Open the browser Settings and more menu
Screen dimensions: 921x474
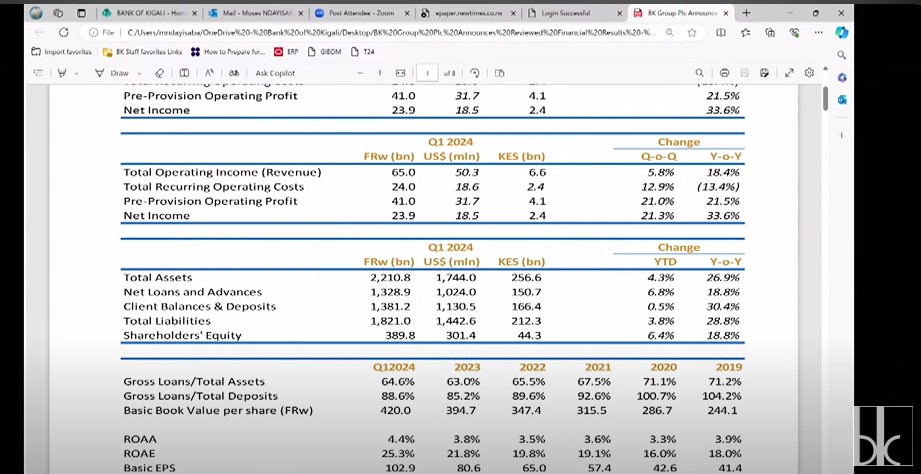pyautogui.click(x=818, y=32)
